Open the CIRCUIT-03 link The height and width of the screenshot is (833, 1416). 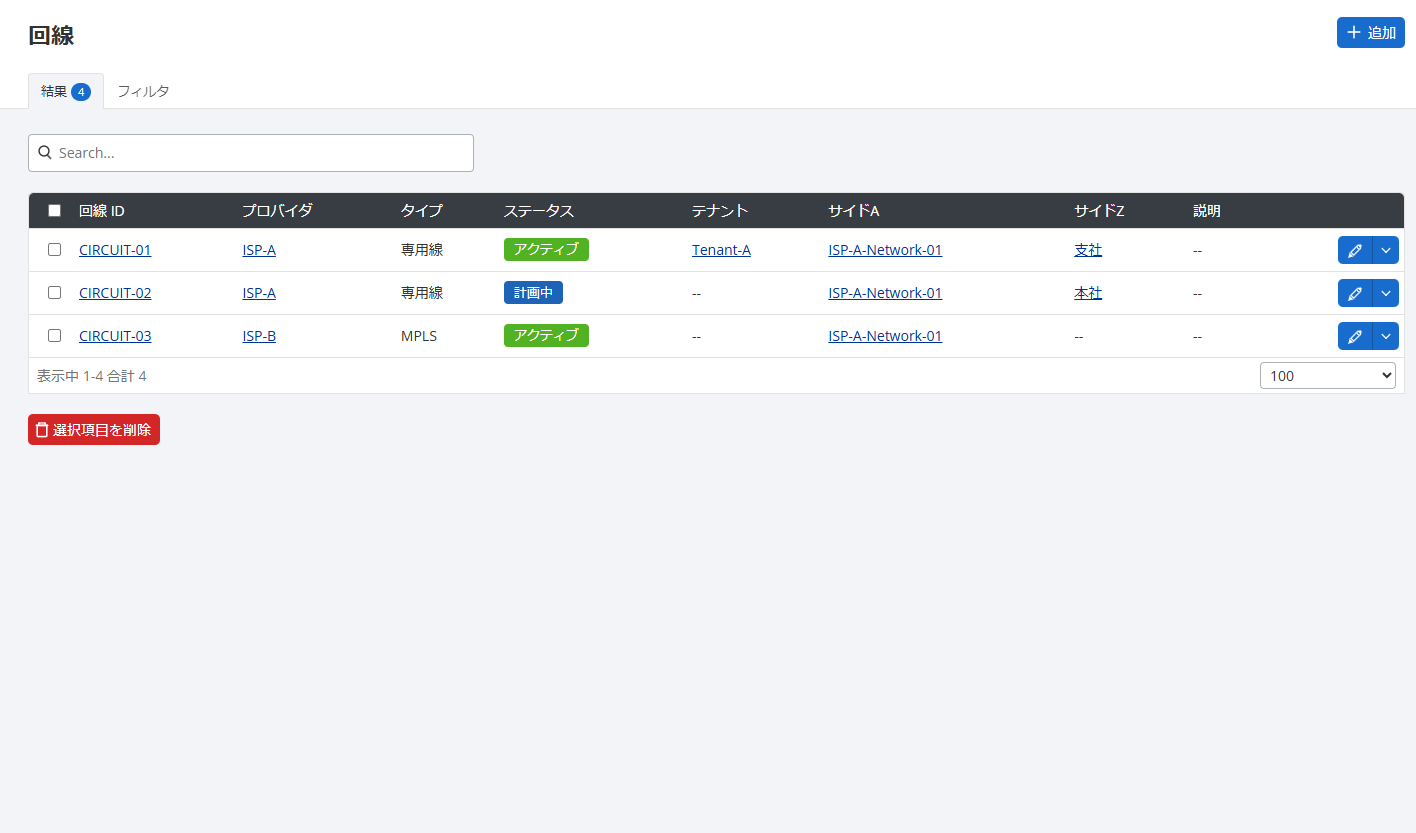coord(115,336)
